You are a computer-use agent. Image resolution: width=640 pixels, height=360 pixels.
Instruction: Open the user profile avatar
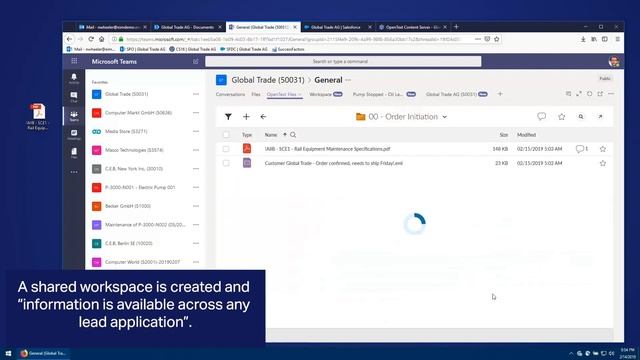[614, 62]
